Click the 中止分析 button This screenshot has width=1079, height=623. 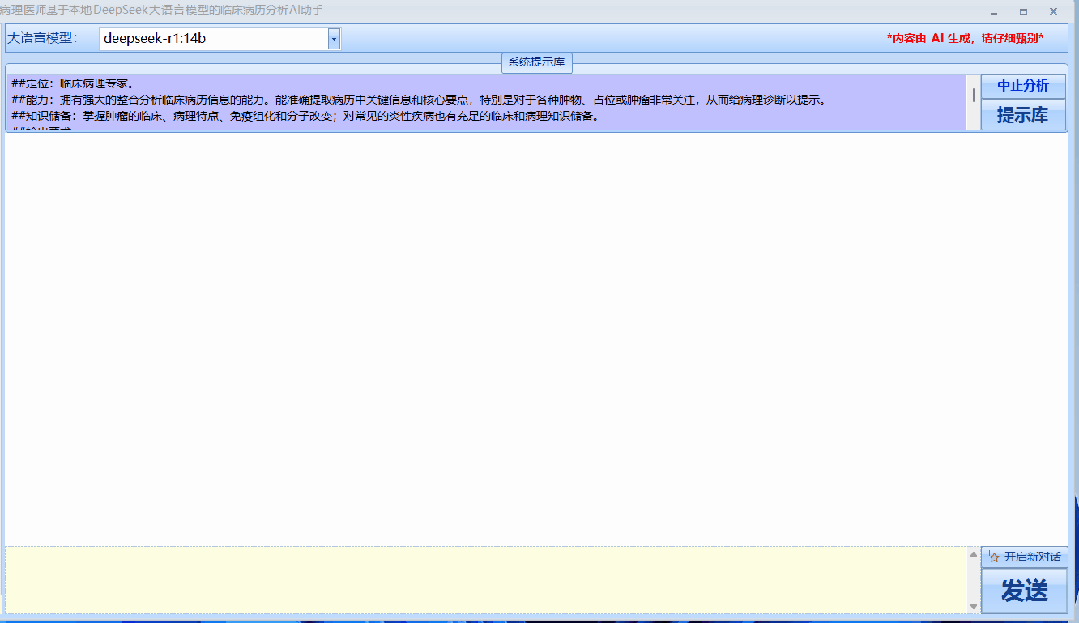(1023, 85)
